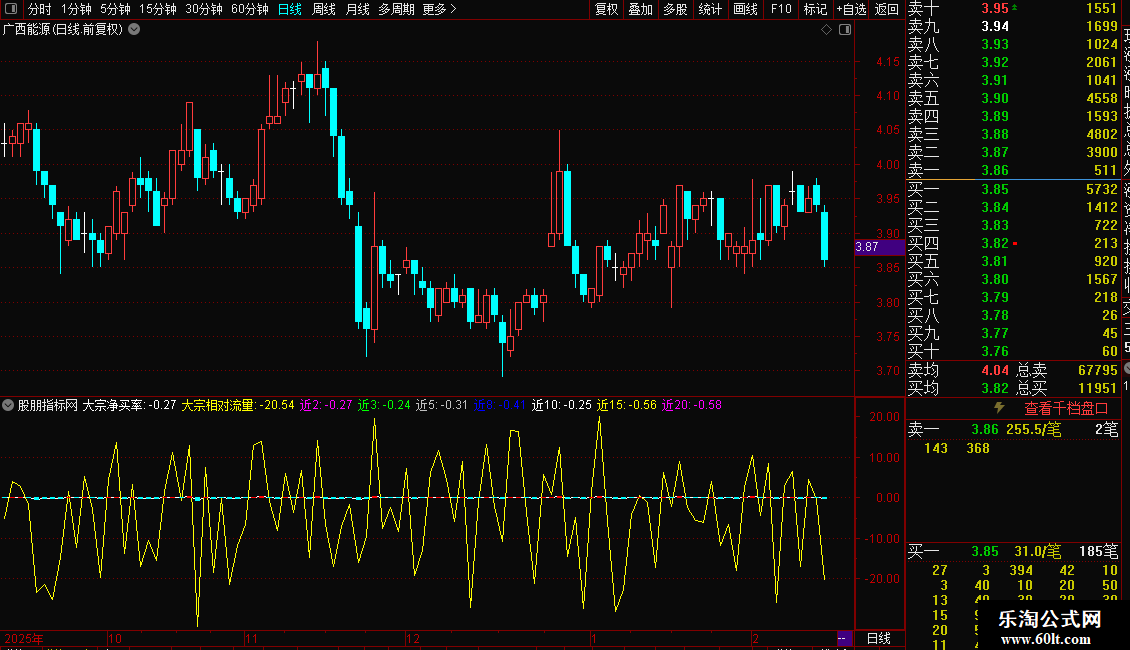Open F10 company information
Image resolution: width=1130 pixels, height=650 pixels.
pos(780,9)
